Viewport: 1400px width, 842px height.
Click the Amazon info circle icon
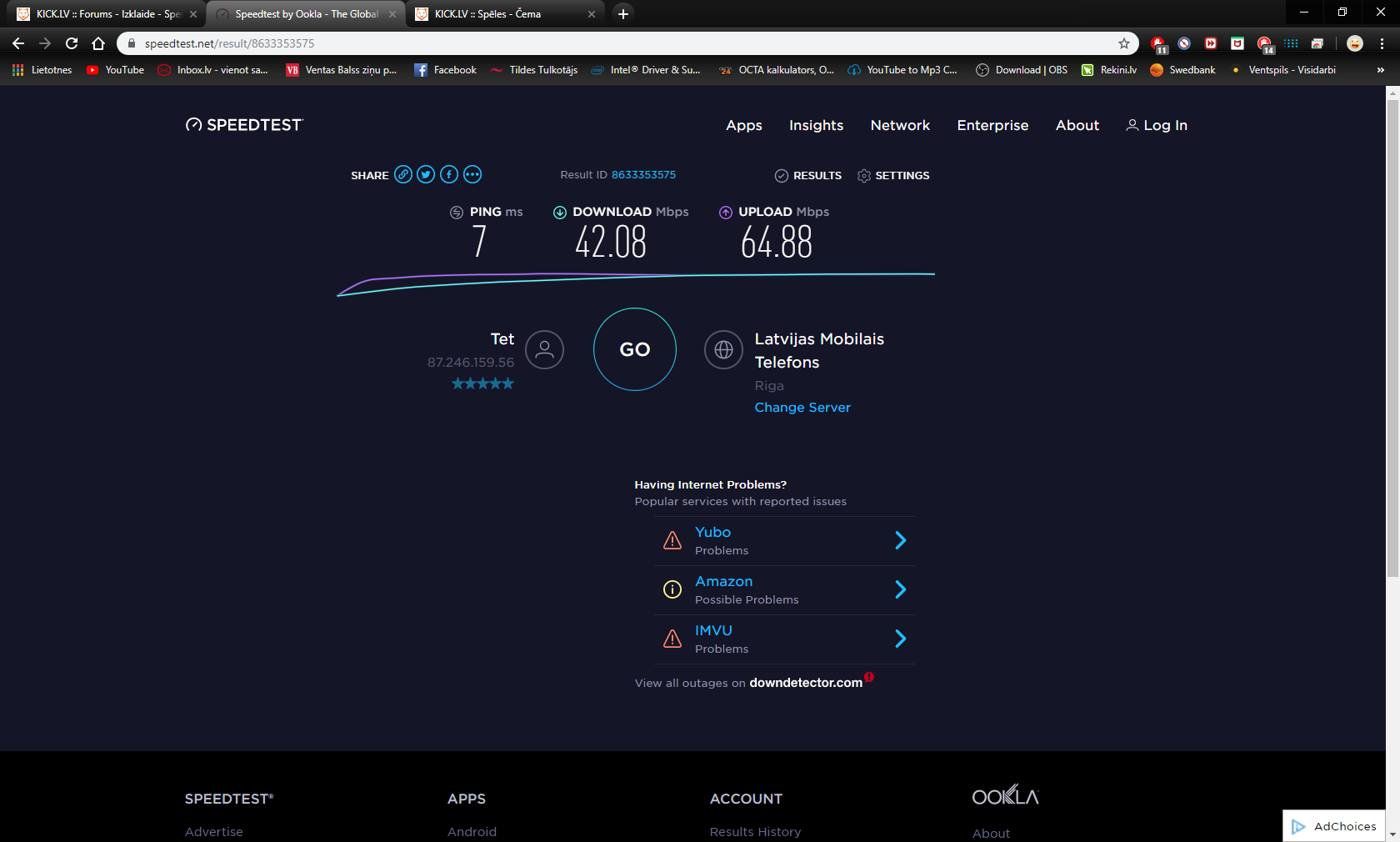tap(672, 589)
